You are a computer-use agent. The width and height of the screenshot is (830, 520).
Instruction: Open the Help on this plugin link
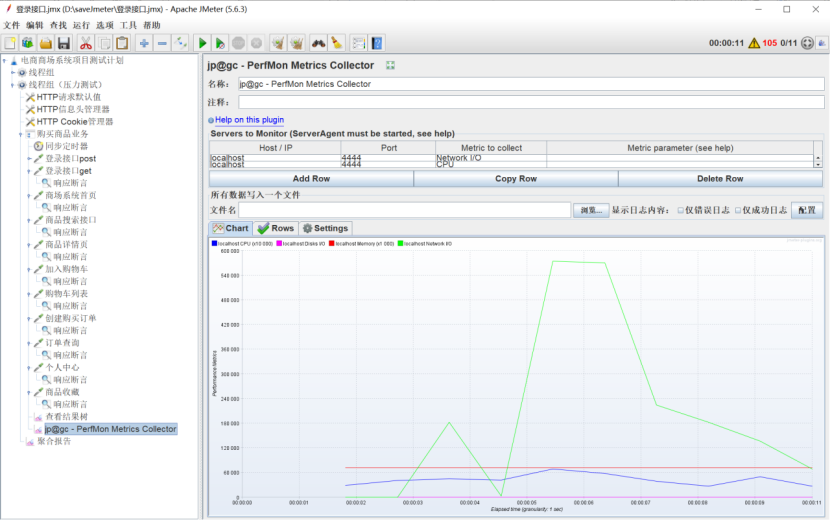[x=249, y=120]
